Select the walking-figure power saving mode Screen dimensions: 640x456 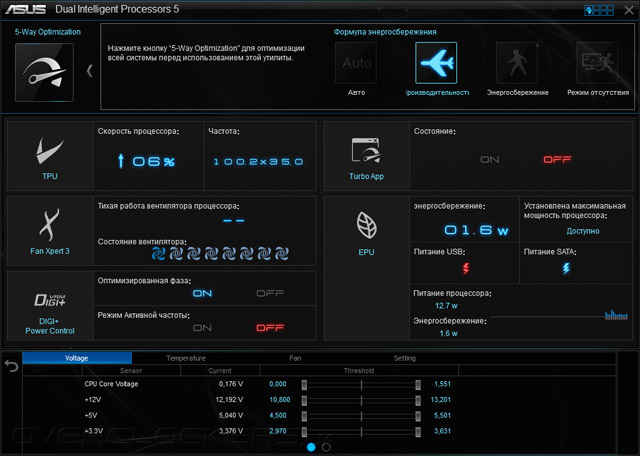point(517,63)
